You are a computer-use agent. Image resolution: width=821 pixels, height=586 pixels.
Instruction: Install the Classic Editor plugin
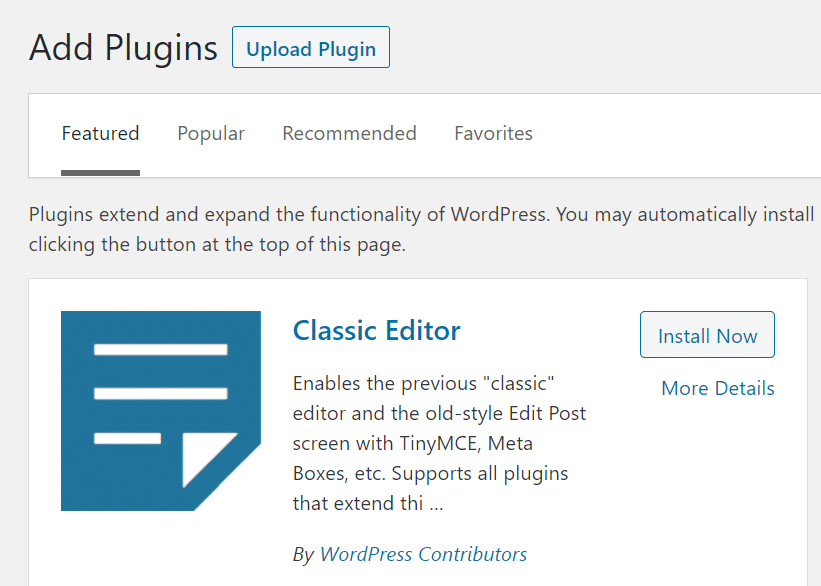coord(707,334)
